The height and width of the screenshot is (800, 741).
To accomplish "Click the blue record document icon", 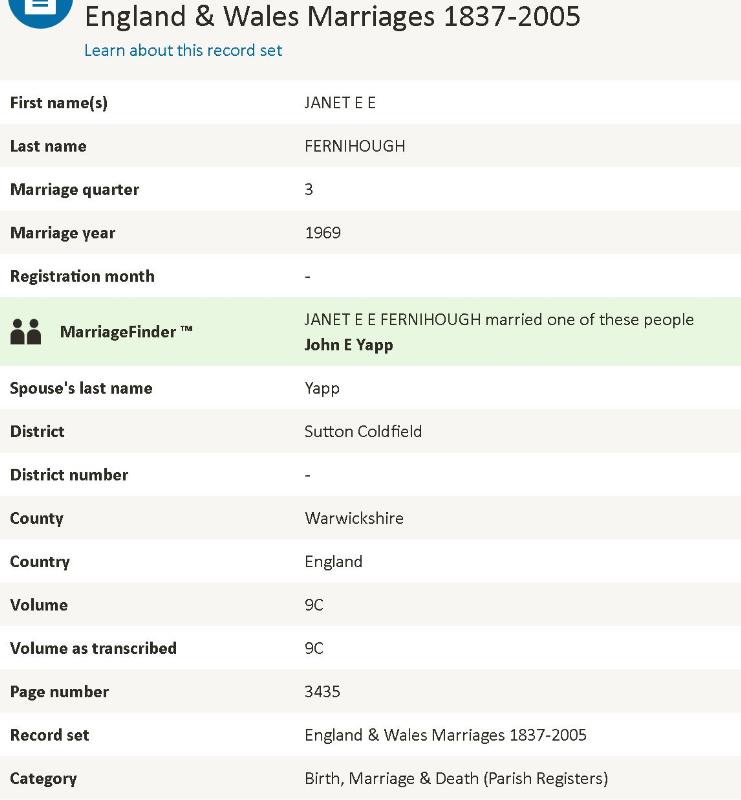I will point(40,8).
